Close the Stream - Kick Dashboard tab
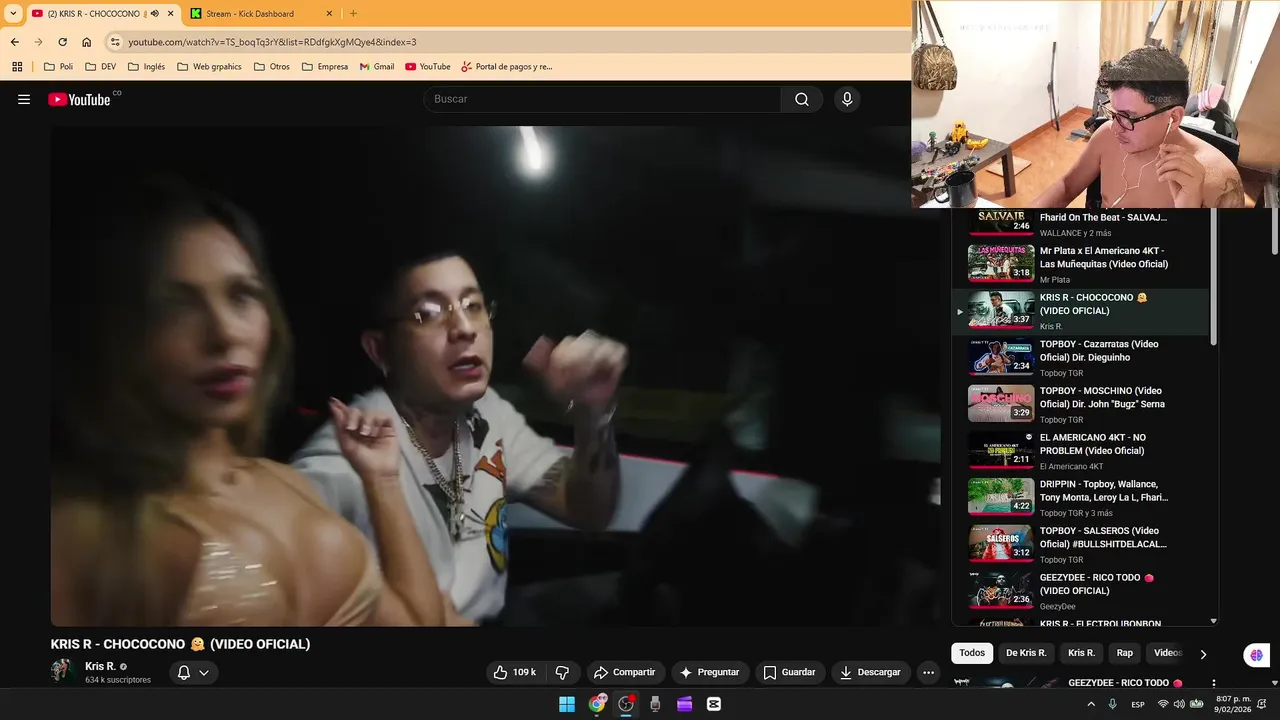 [329, 14]
